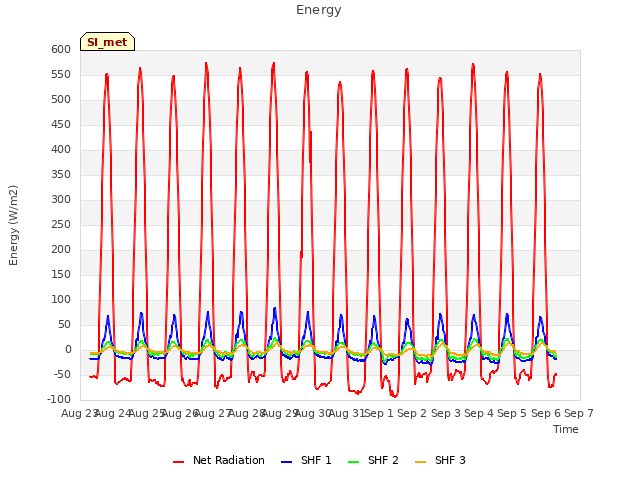Click the SHF 2 legend entry
The image size is (640, 480).
pyautogui.click(x=373, y=460)
